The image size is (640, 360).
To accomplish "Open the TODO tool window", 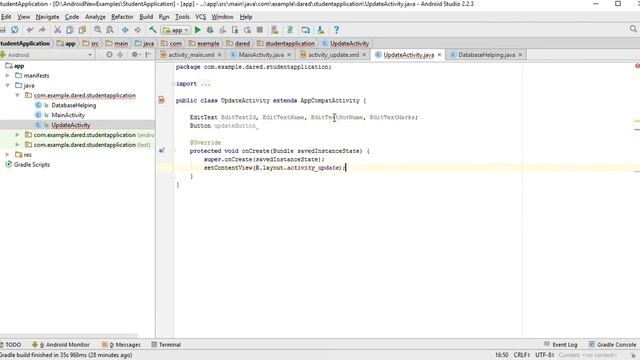I will pyautogui.click(x=11, y=344).
